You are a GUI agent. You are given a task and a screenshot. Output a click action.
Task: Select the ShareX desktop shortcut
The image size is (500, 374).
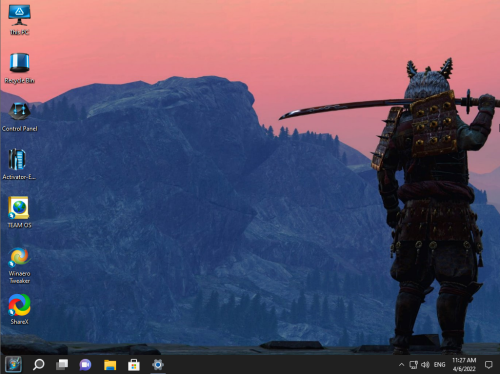tap(19, 309)
